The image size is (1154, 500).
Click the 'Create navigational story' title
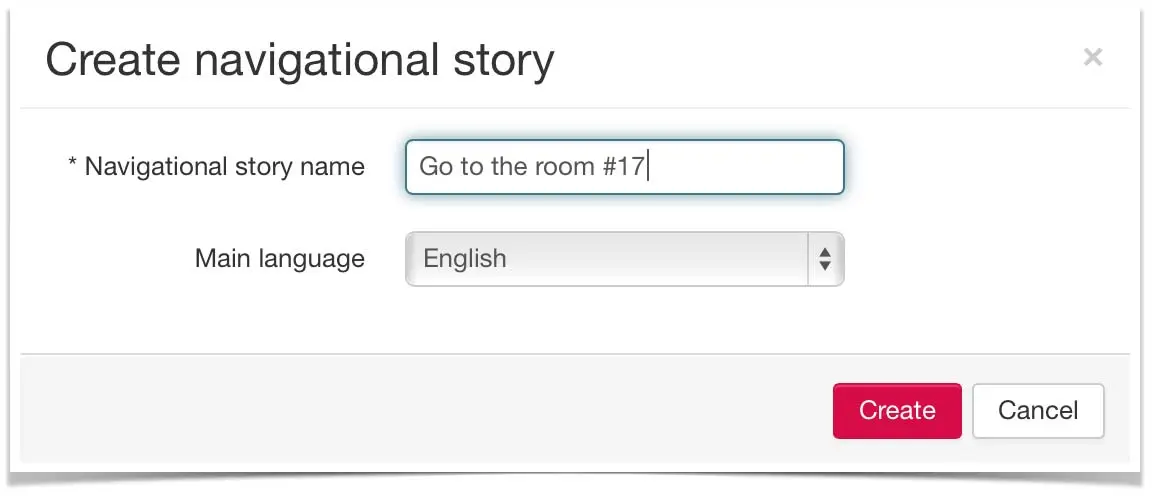(299, 60)
